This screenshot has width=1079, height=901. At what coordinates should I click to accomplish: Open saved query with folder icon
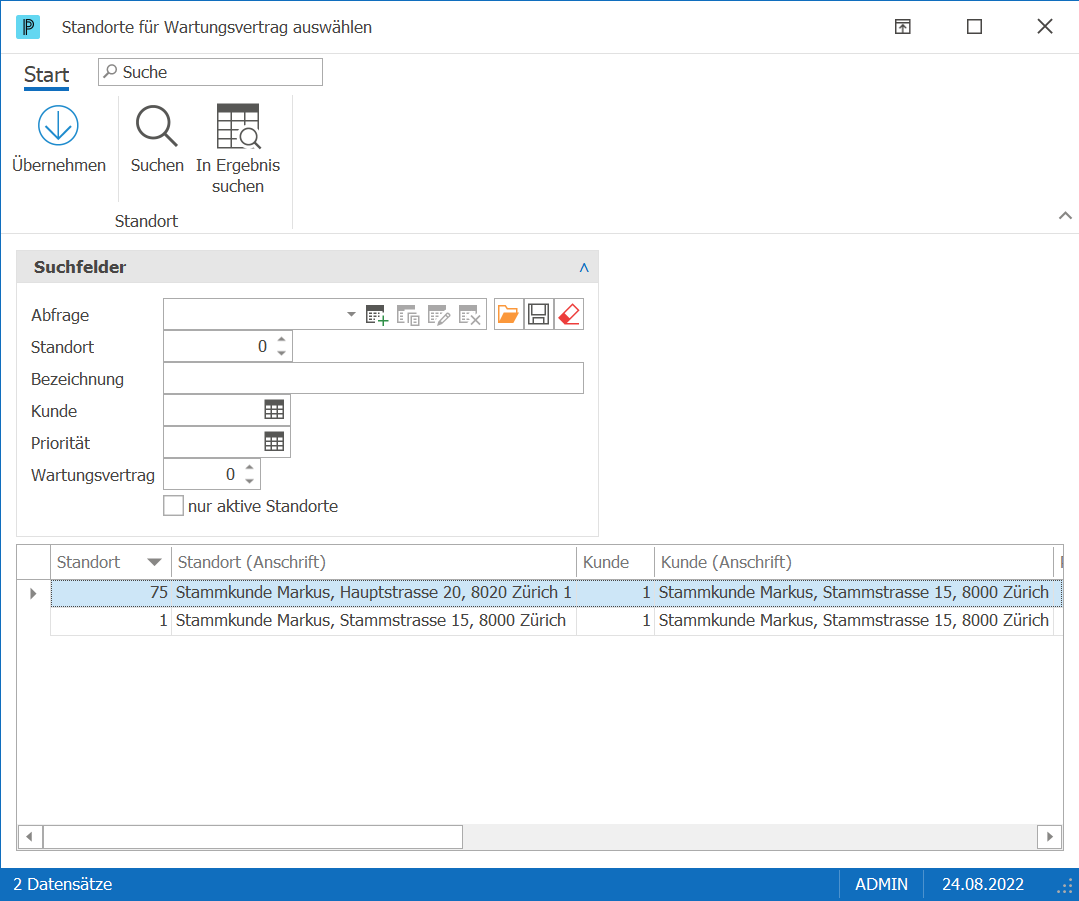coord(509,315)
